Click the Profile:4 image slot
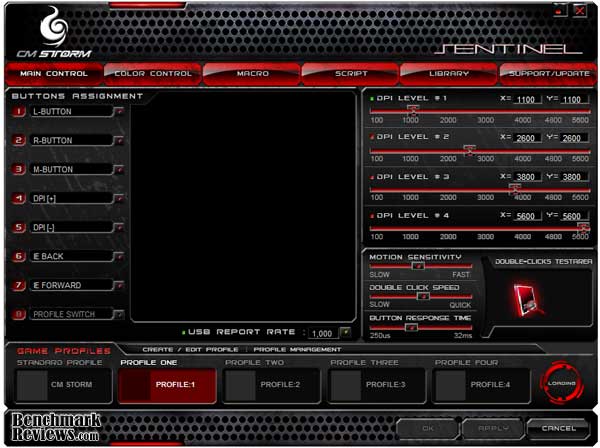This screenshot has height=448, width=600. pyautogui.click(x=450, y=385)
